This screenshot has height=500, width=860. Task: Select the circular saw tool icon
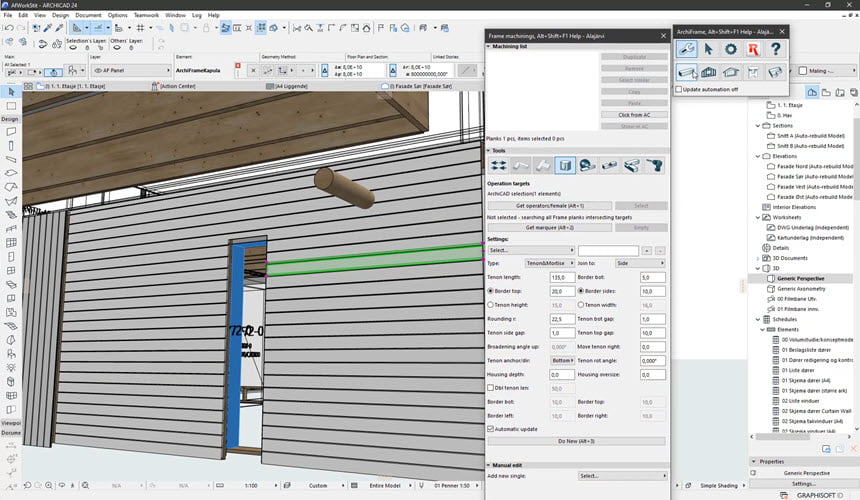point(587,165)
